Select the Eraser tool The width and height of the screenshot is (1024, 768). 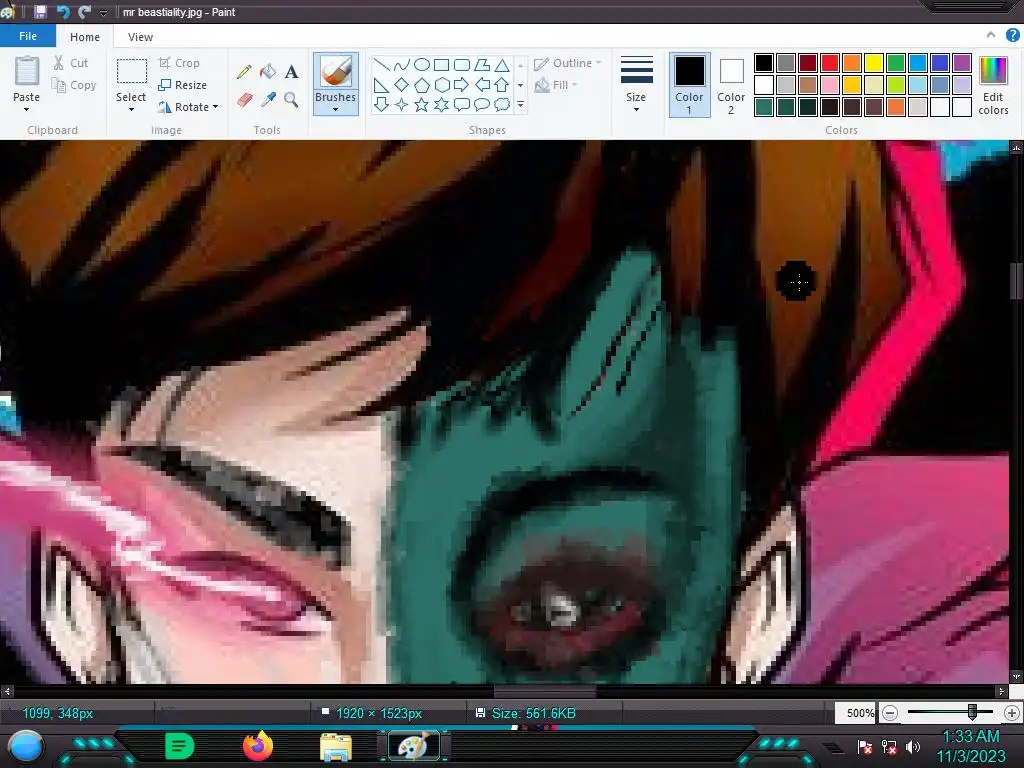[244, 99]
